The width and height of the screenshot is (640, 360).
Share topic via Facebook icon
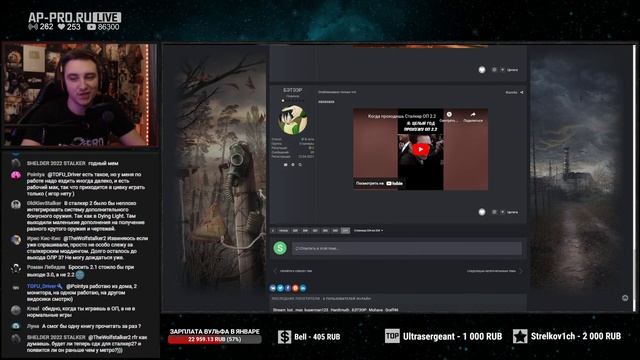point(288,288)
